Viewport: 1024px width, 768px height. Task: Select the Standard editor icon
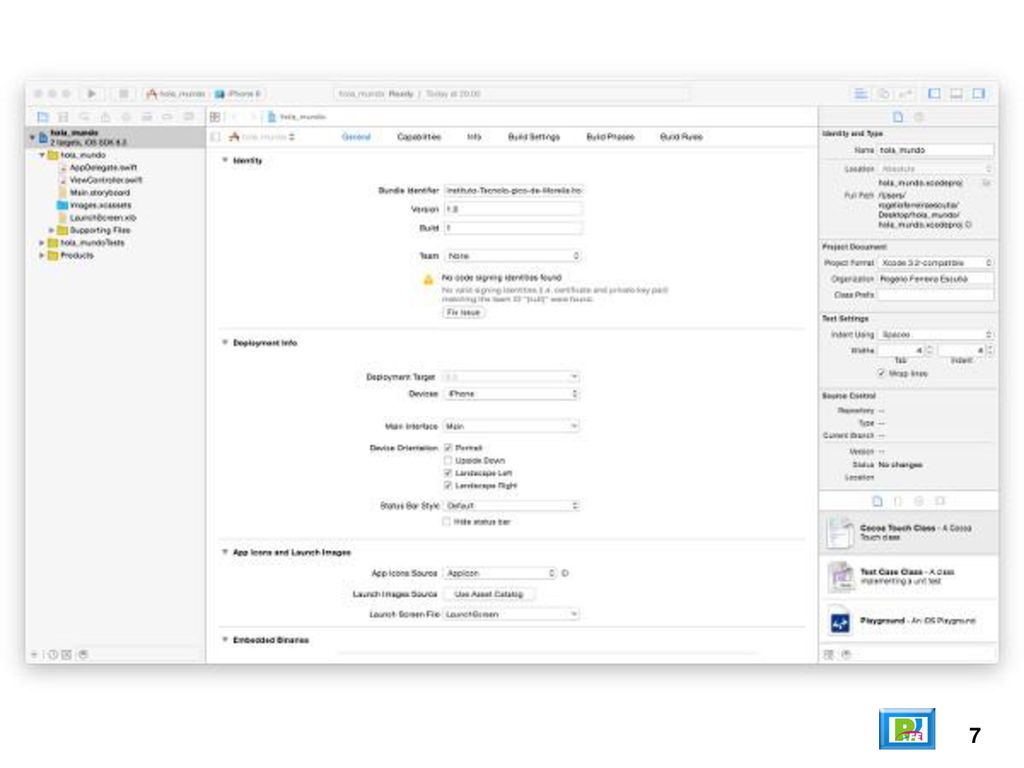pyautogui.click(x=861, y=93)
